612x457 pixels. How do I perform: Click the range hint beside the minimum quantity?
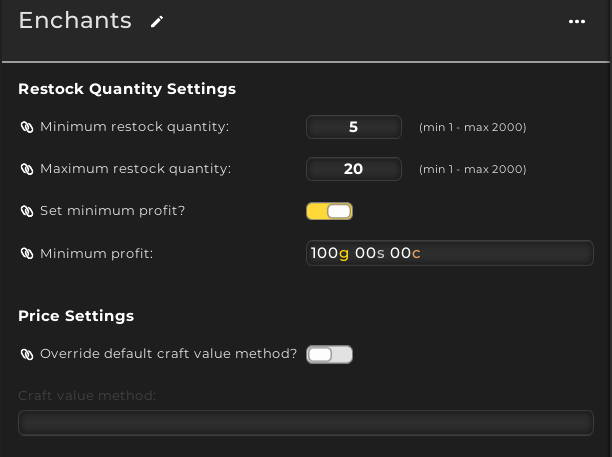pyautogui.click(x=473, y=127)
